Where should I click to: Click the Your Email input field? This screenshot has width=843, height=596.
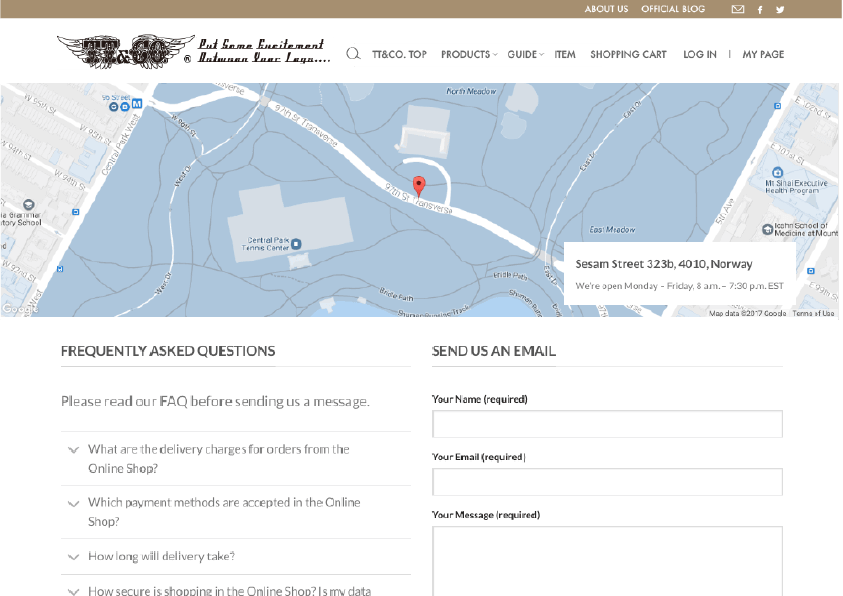607,482
